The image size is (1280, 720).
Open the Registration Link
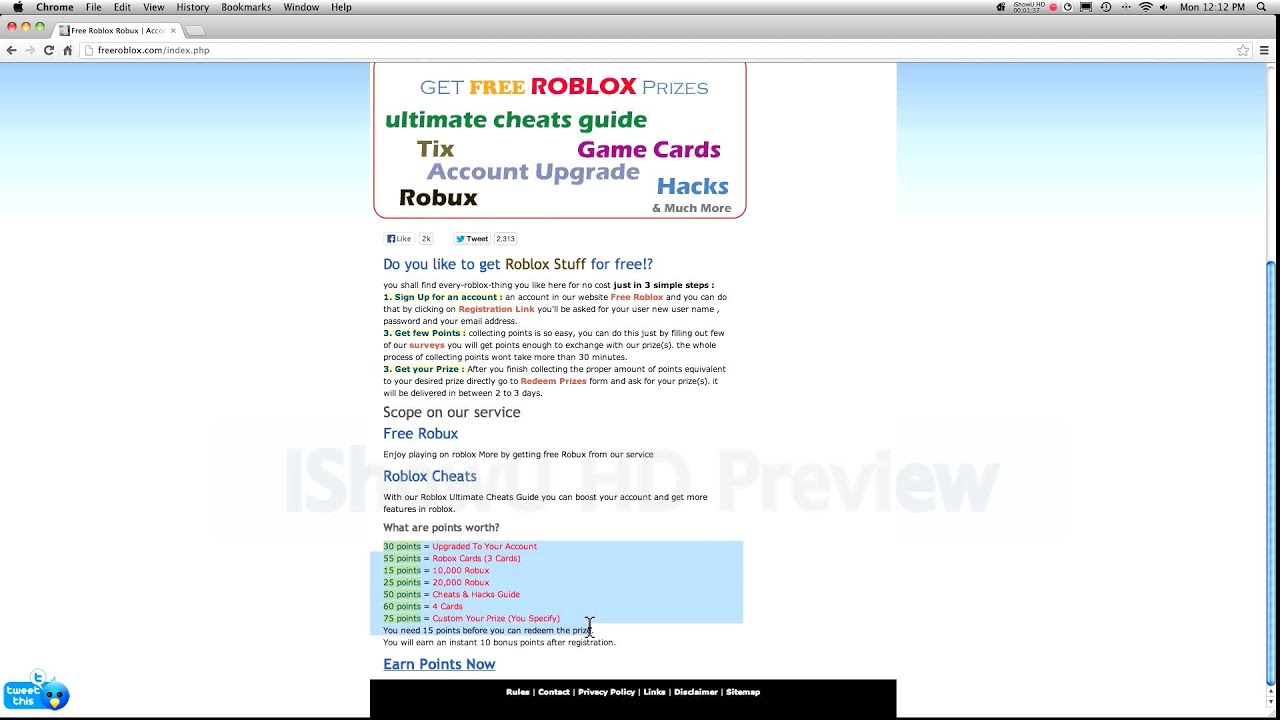point(496,309)
